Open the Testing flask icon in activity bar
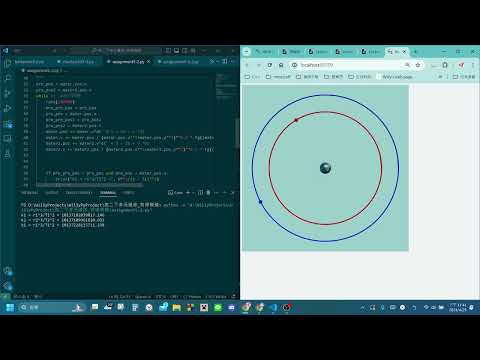 click(x=7, y=154)
